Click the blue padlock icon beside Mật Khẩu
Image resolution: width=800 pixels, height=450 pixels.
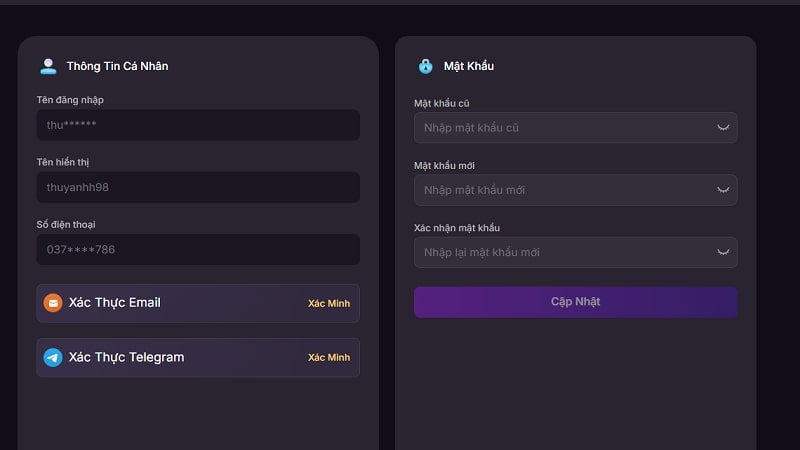pos(426,66)
